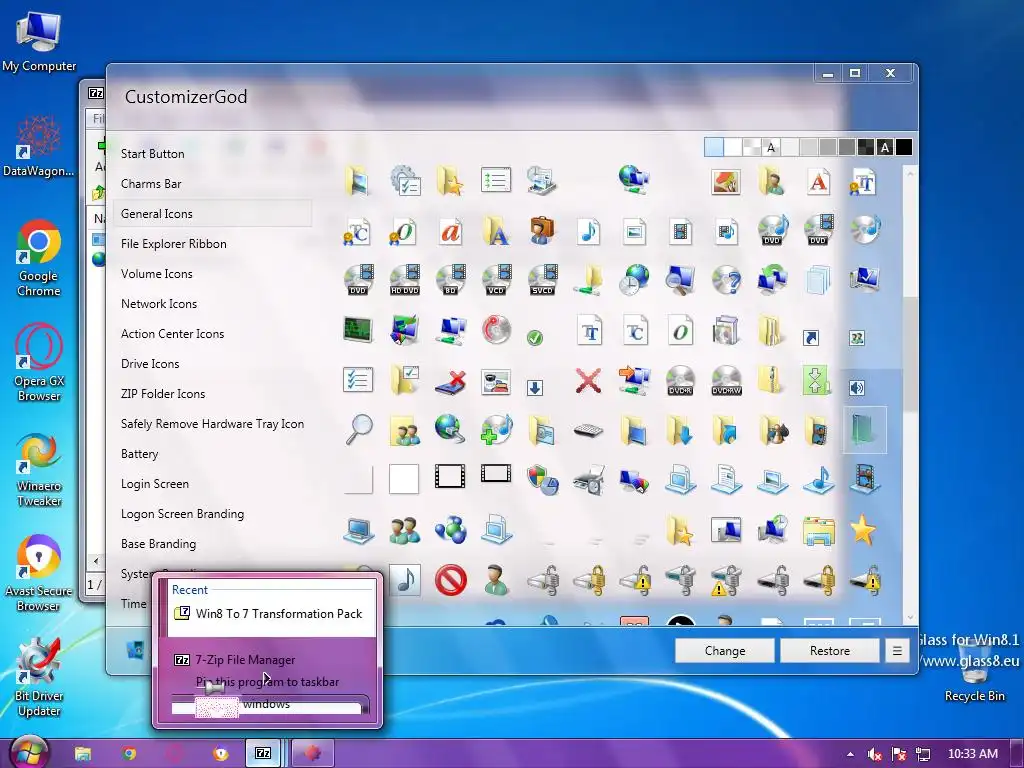Viewport: 1024px width, 768px height.
Task: Open the Logon Screen Branding section
Action: [x=182, y=515]
